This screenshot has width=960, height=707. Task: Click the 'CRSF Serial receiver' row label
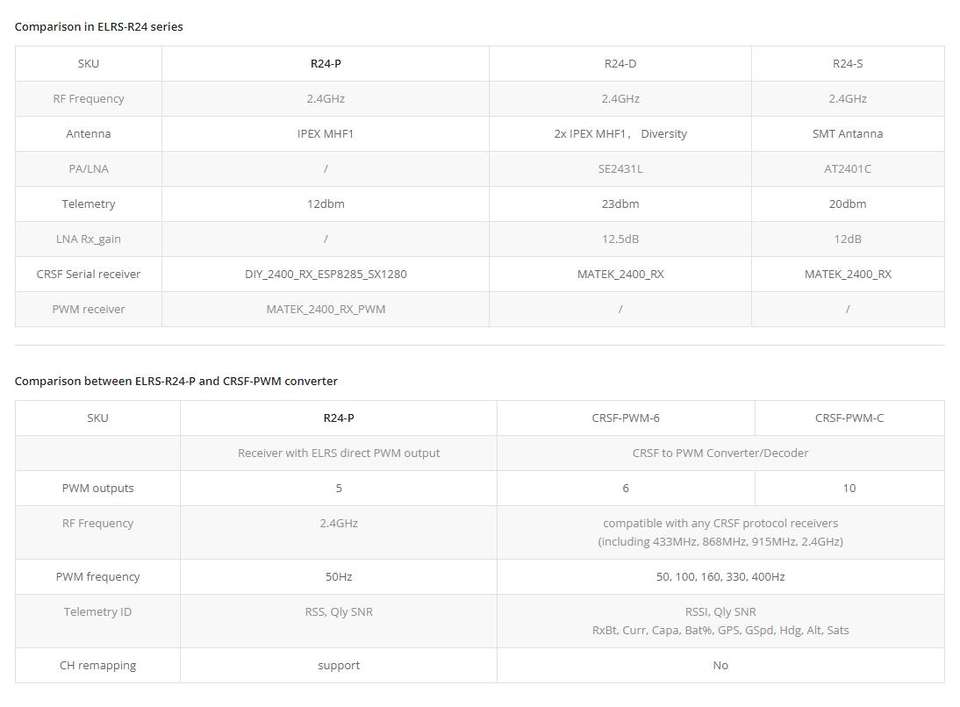[88, 274]
